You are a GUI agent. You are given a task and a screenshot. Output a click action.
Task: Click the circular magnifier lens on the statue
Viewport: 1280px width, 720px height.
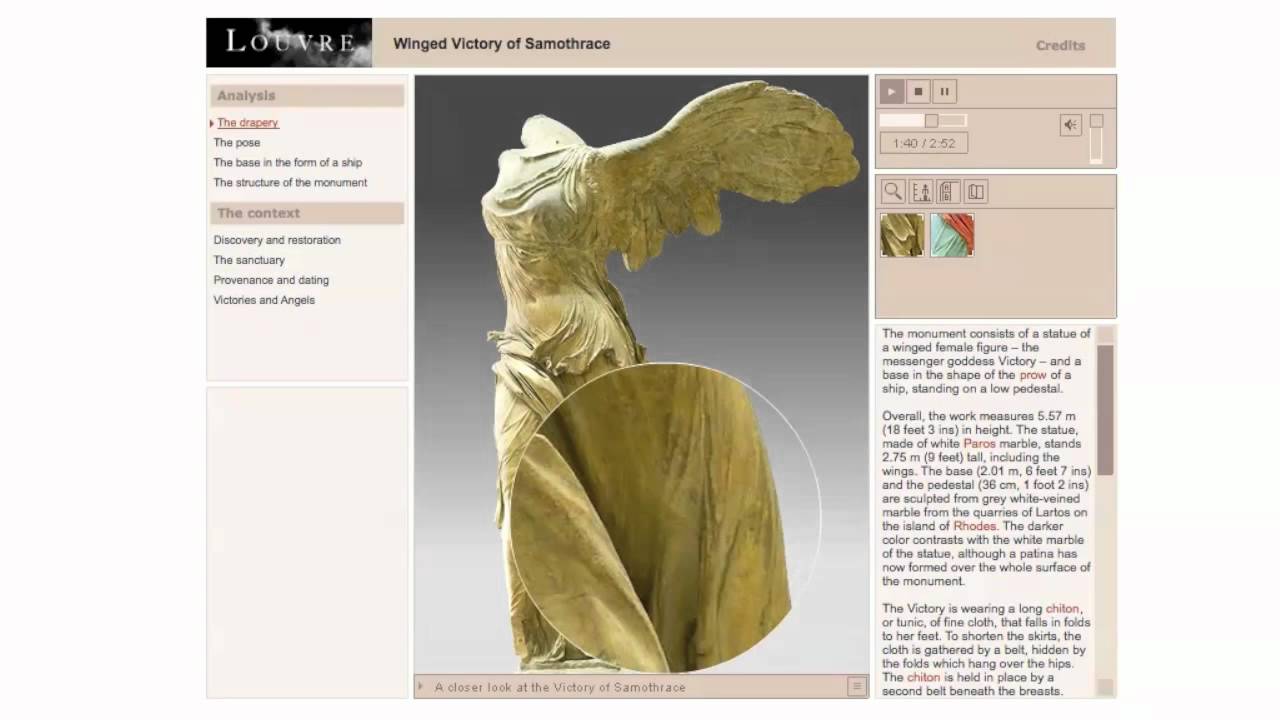point(666,518)
